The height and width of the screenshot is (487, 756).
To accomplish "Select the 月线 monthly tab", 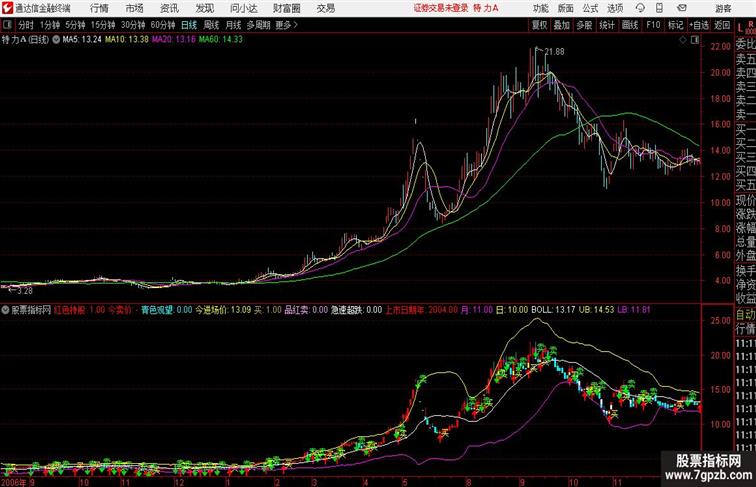I will [x=233, y=25].
